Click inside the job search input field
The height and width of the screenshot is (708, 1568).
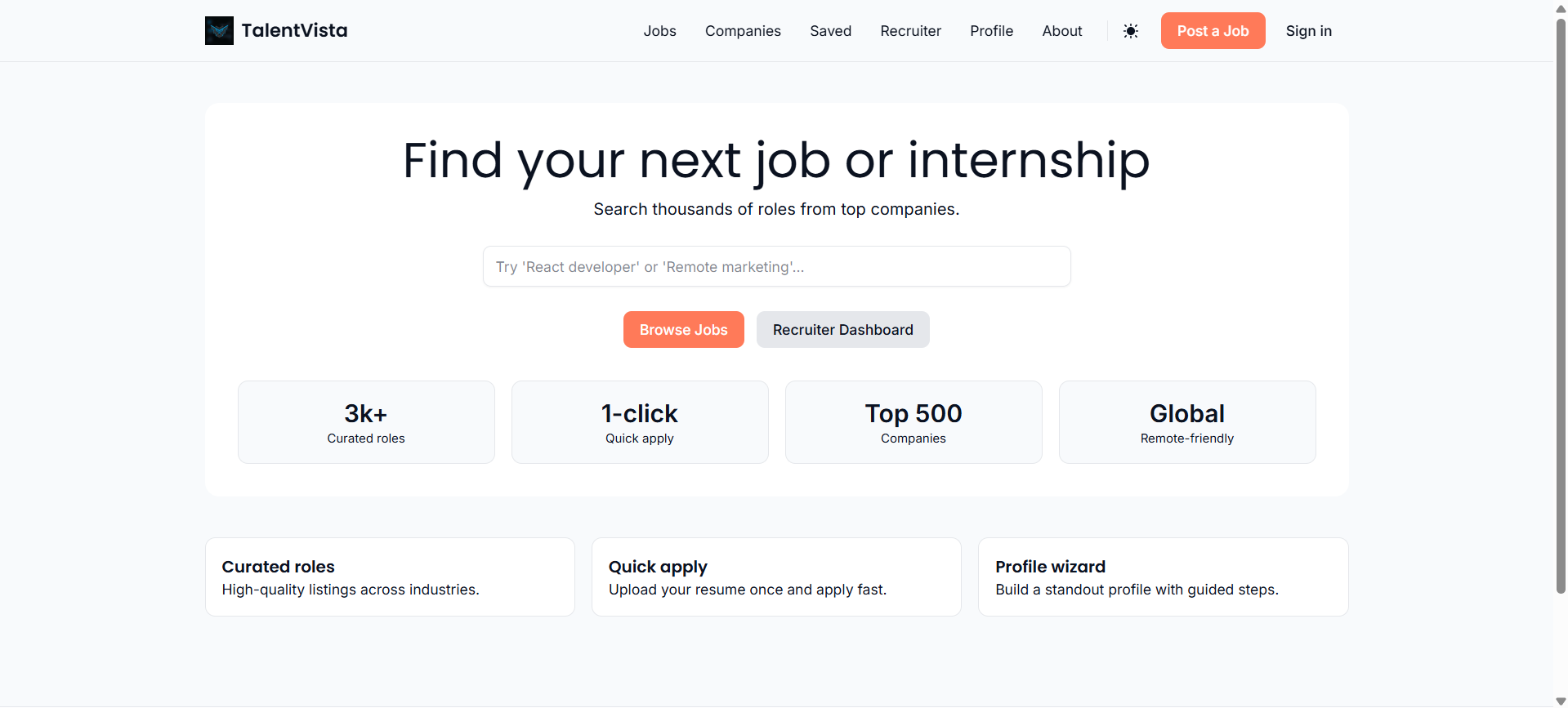coord(776,266)
